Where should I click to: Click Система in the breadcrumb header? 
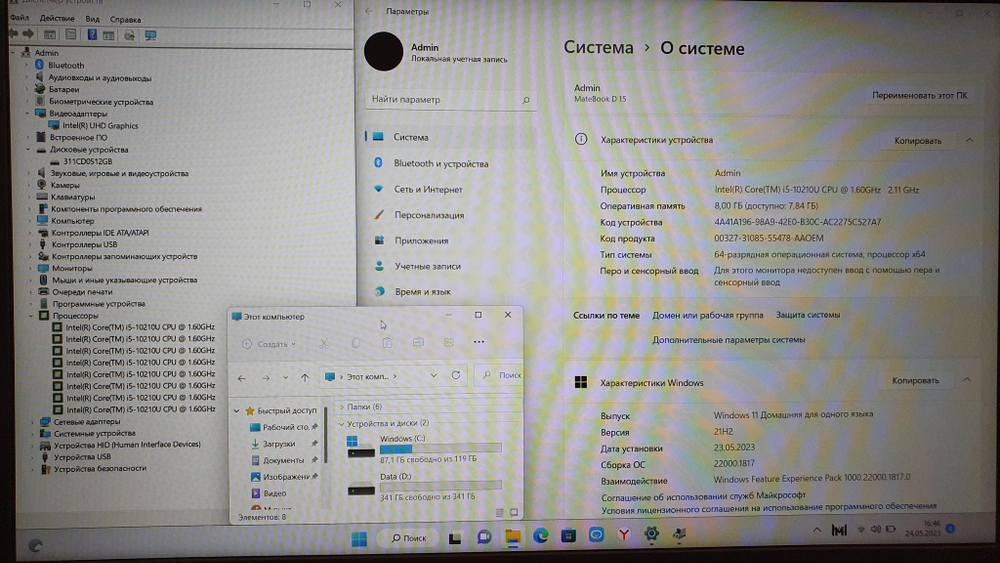[x=598, y=48]
